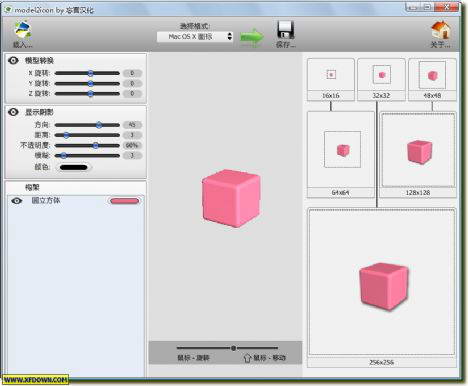This screenshot has width=468, height=386.
Task: Open the About house icon
Action: pos(441,30)
